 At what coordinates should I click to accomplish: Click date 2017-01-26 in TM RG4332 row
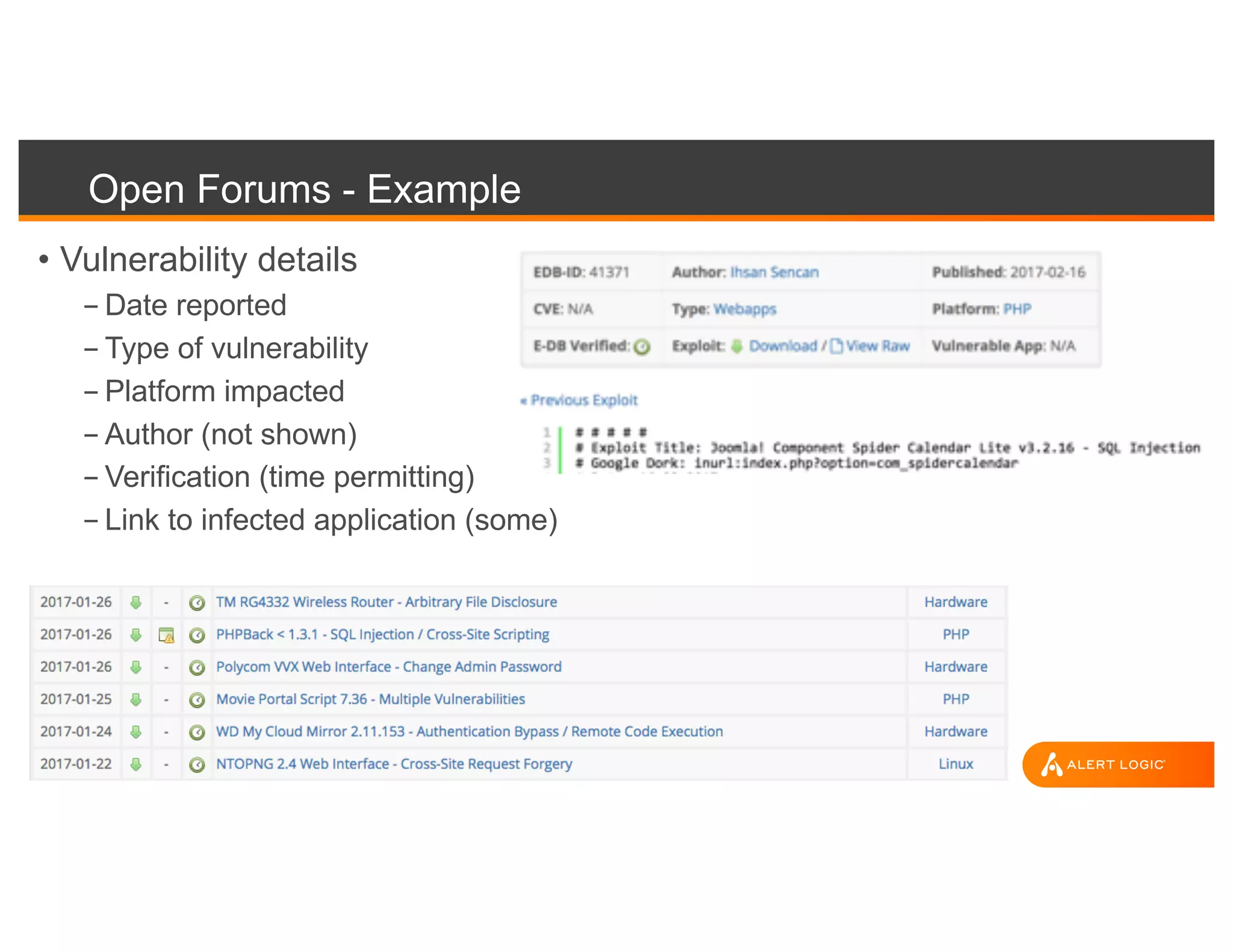[x=76, y=602]
